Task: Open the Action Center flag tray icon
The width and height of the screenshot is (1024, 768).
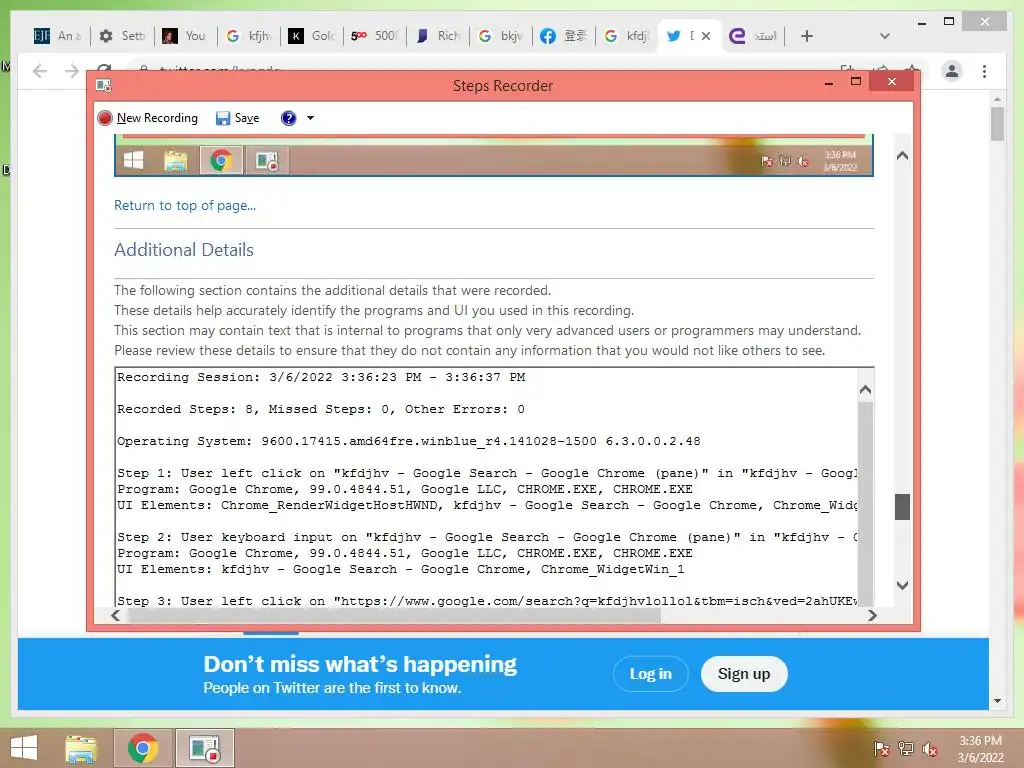Action: (x=882, y=748)
